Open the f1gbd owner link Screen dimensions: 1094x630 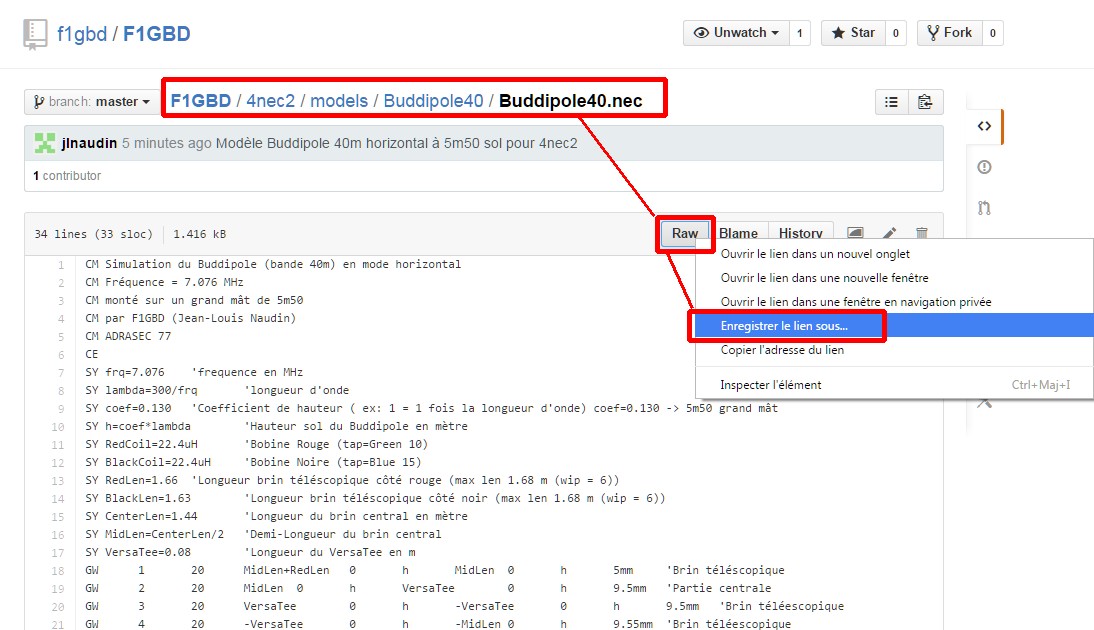click(x=82, y=33)
